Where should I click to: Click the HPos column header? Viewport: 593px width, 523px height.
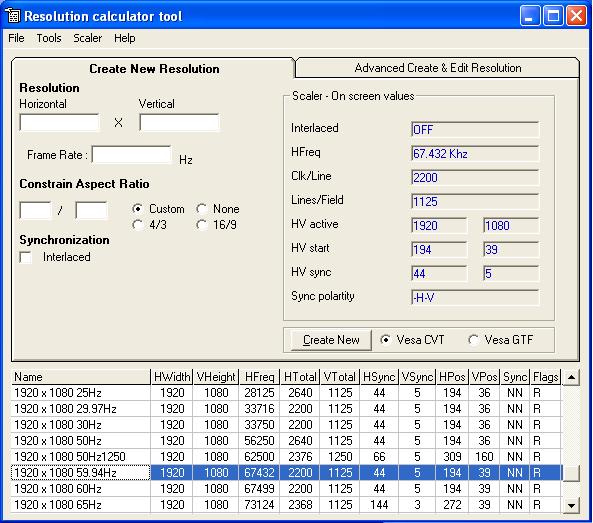(x=452, y=377)
